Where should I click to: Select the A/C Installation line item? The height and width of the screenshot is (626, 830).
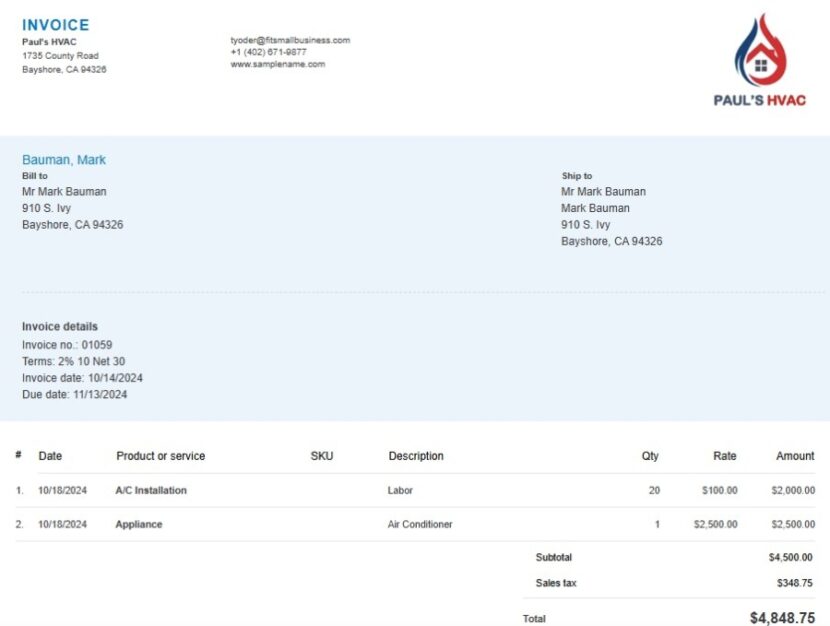tap(150, 490)
